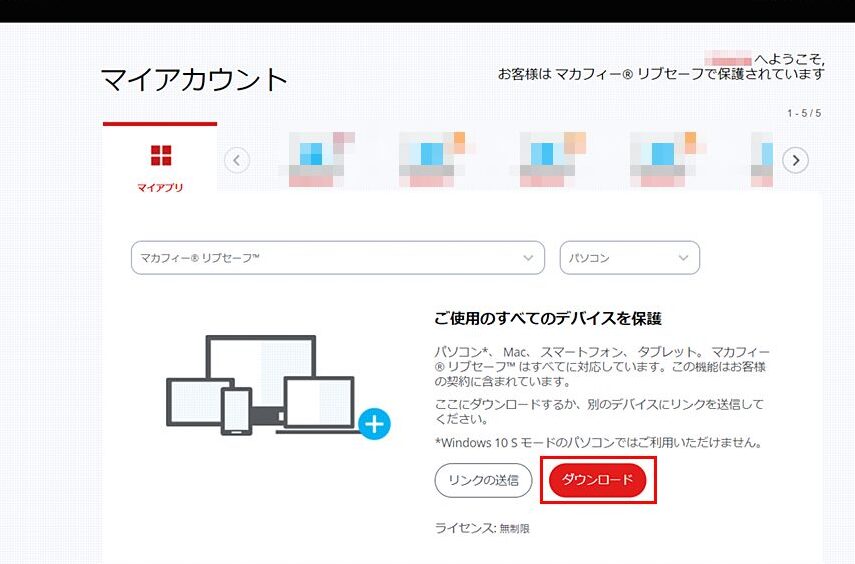Screen dimensions: 855x564
Task: Click the リンクの送信 button
Action: click(483, 480)
